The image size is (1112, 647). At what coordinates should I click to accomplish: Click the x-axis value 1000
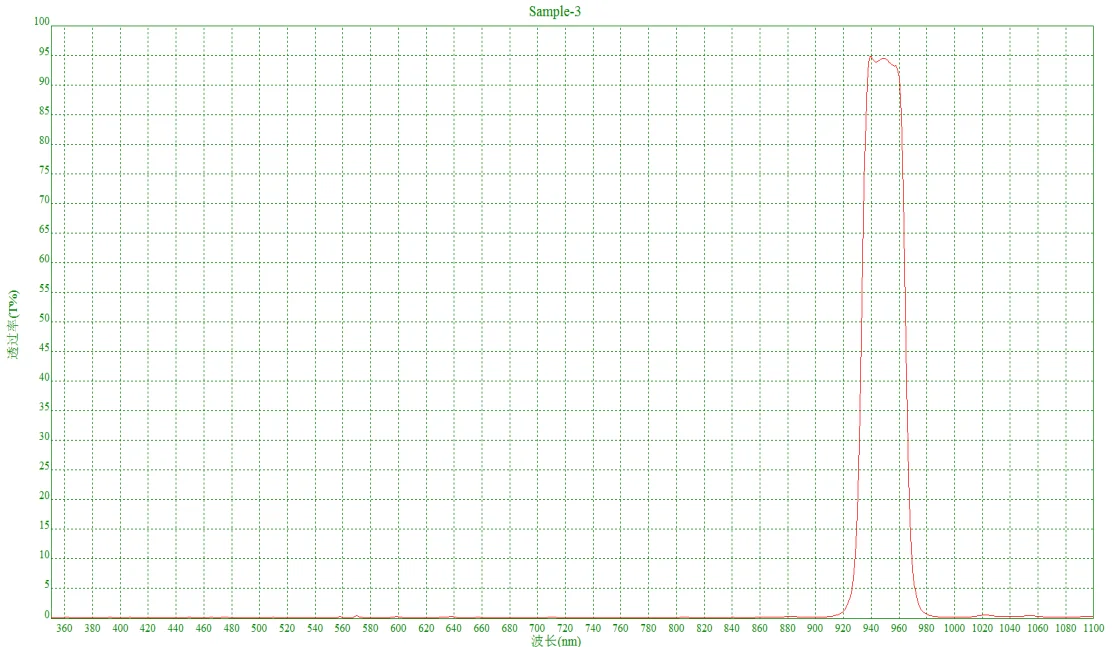click(x=954, y=628)
